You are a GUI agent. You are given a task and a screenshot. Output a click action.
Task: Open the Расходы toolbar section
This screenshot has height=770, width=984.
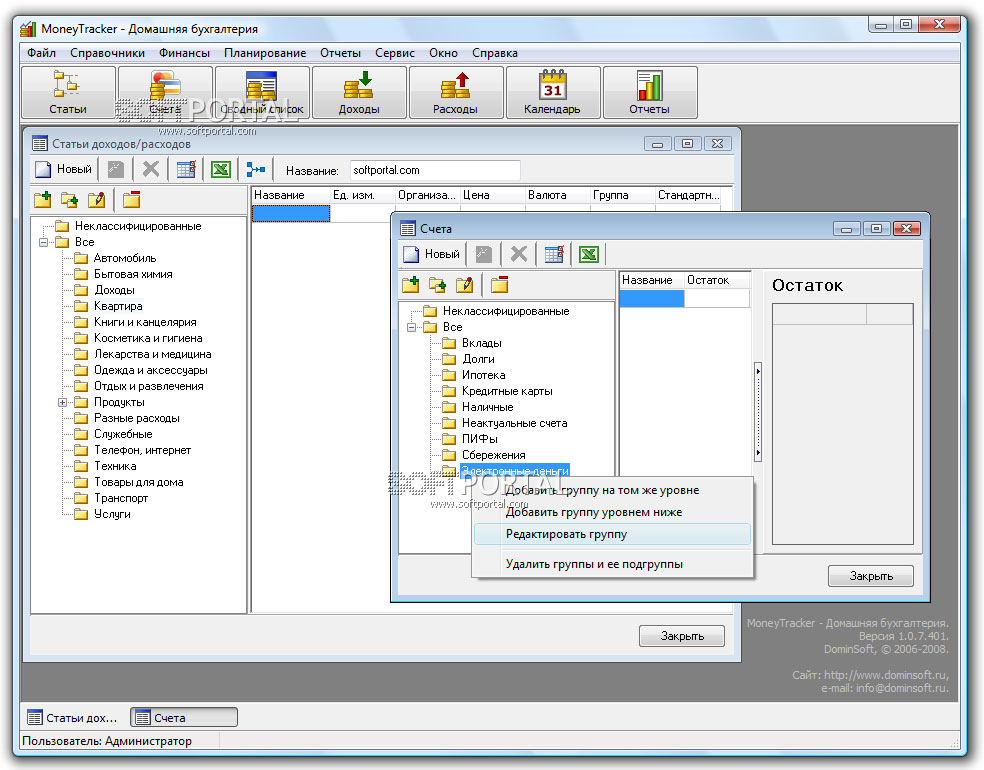[x=455, y=93]
